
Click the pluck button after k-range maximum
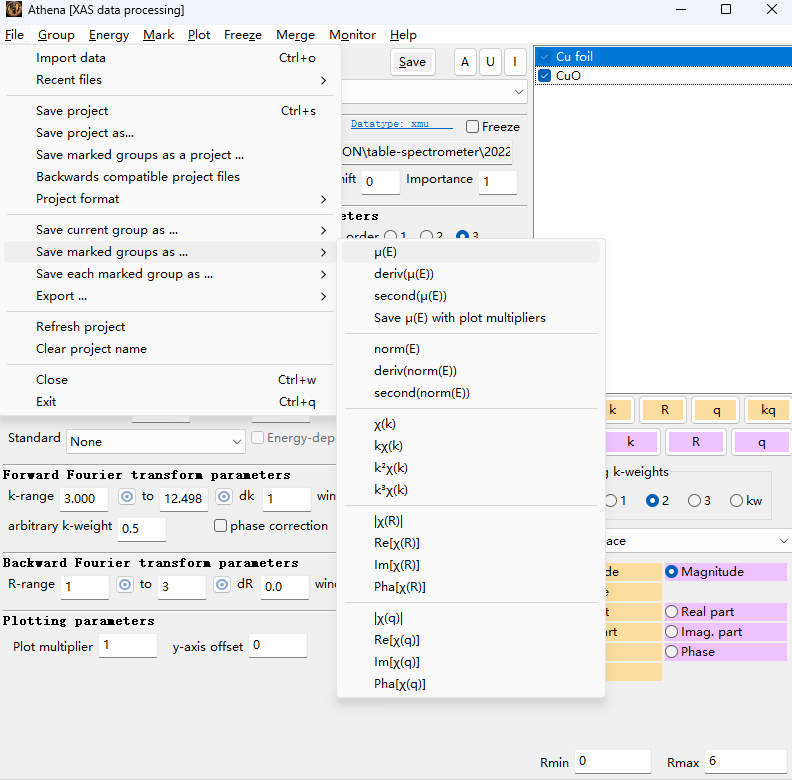[x=224, y=497]
